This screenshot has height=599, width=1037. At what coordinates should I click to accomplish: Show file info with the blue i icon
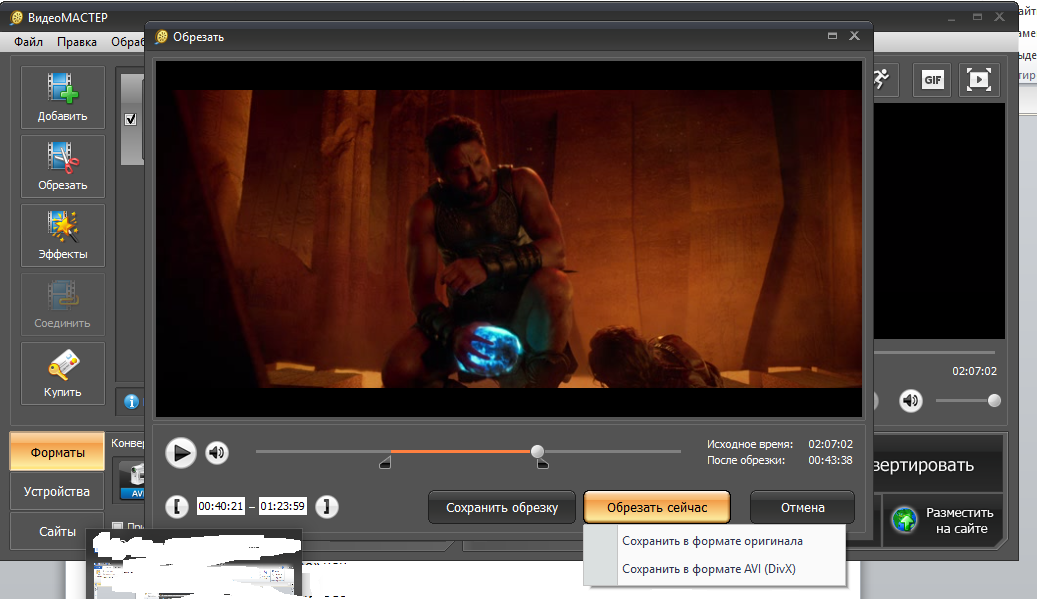[132, 401]
